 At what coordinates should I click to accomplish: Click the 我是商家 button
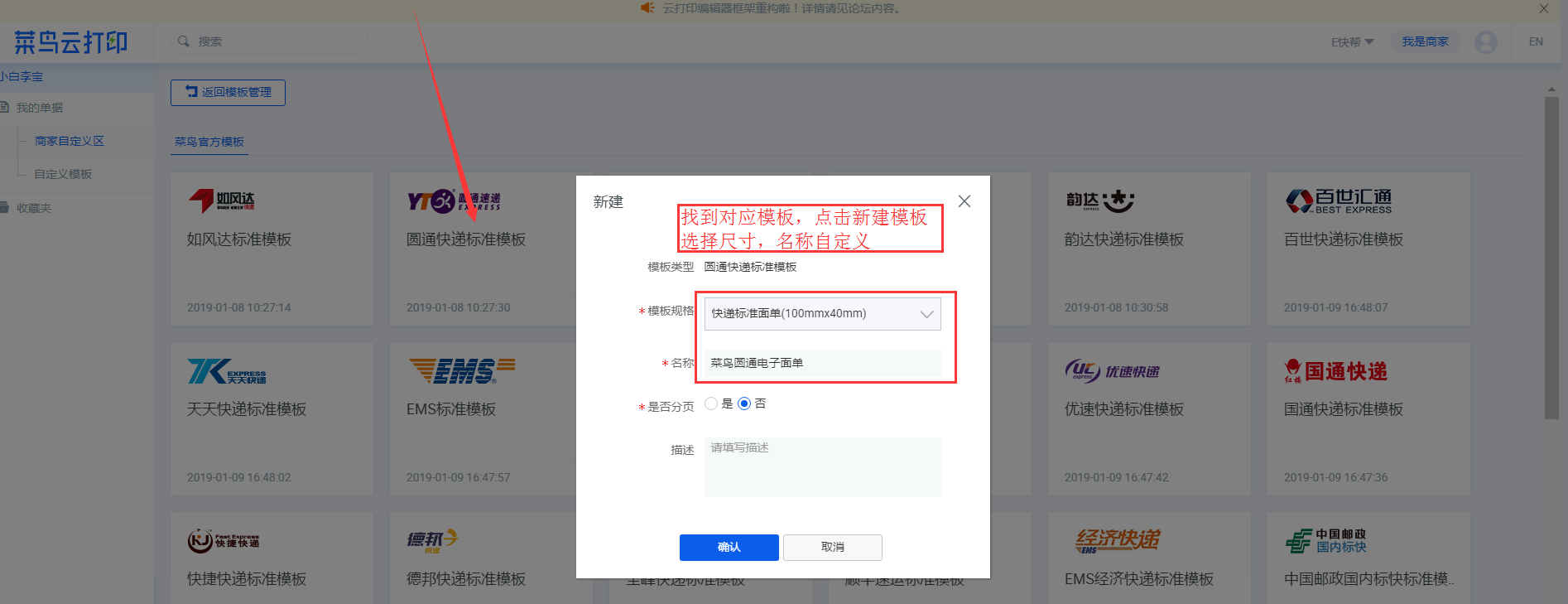click(x=1426, y=41)
